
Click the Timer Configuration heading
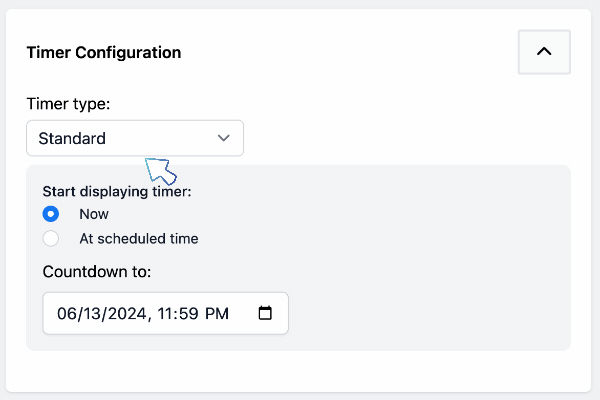[x=104, y=52]
